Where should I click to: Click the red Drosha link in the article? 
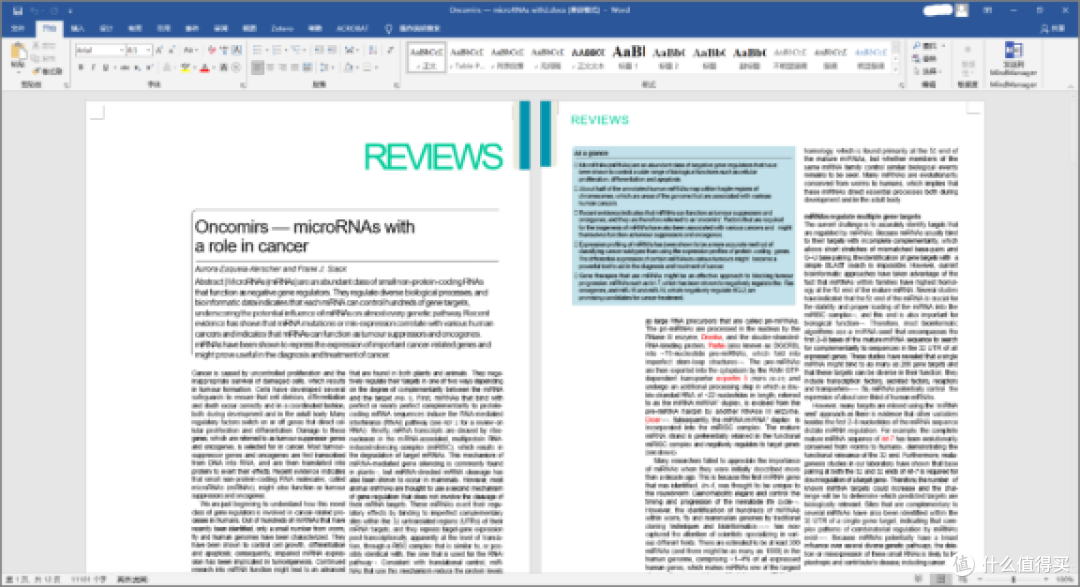coord(712,337)
